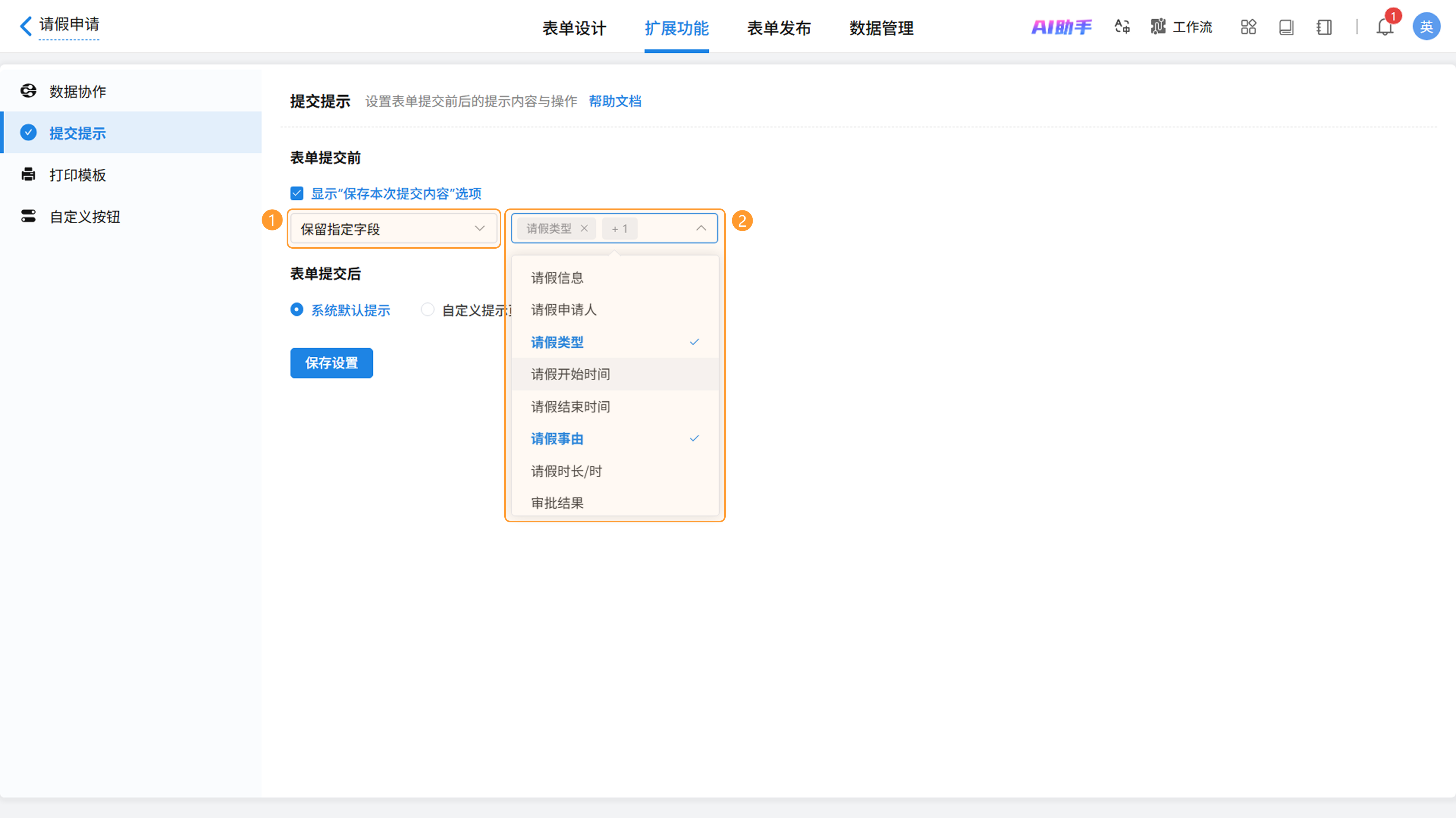Collapse the field multi-select dropdown arrow
This screenshot has width=1456, height=818.
click(x=701, y=228)
